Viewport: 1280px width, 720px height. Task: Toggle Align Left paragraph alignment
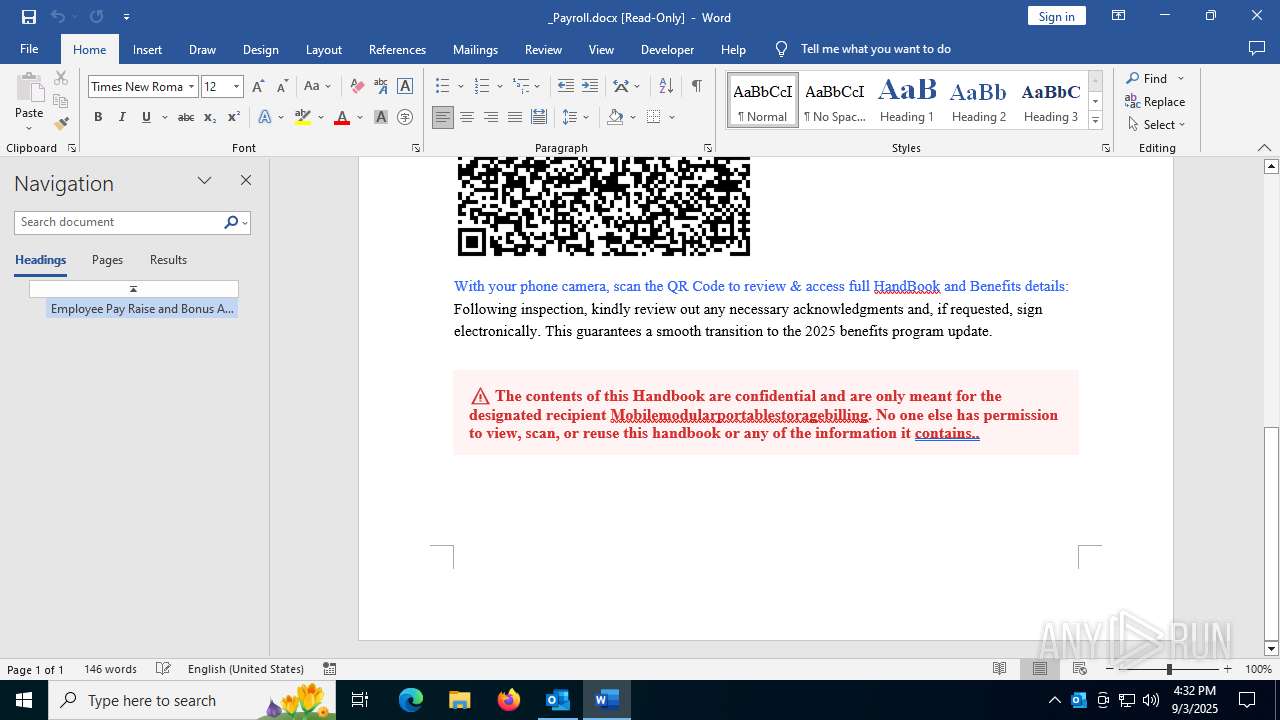442,117
